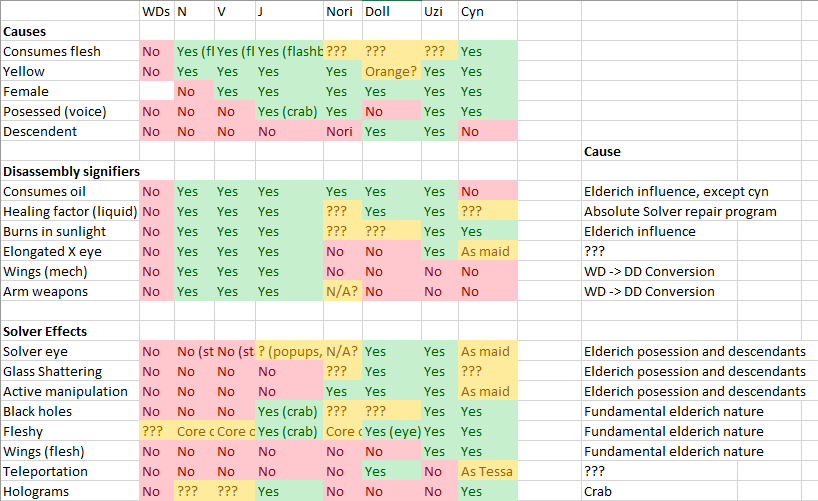The image size is (818, 501).
Task: Click the 'Posessed (voice)' row label
Action: click(x=70, y=112)
